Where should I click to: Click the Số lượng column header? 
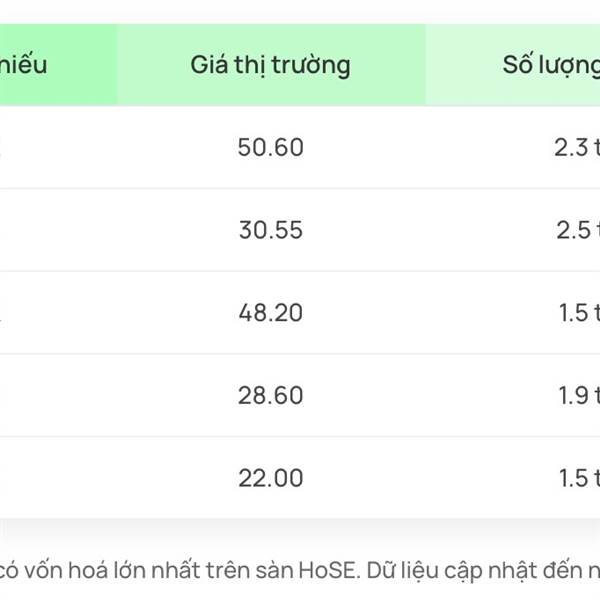point(512,65)
